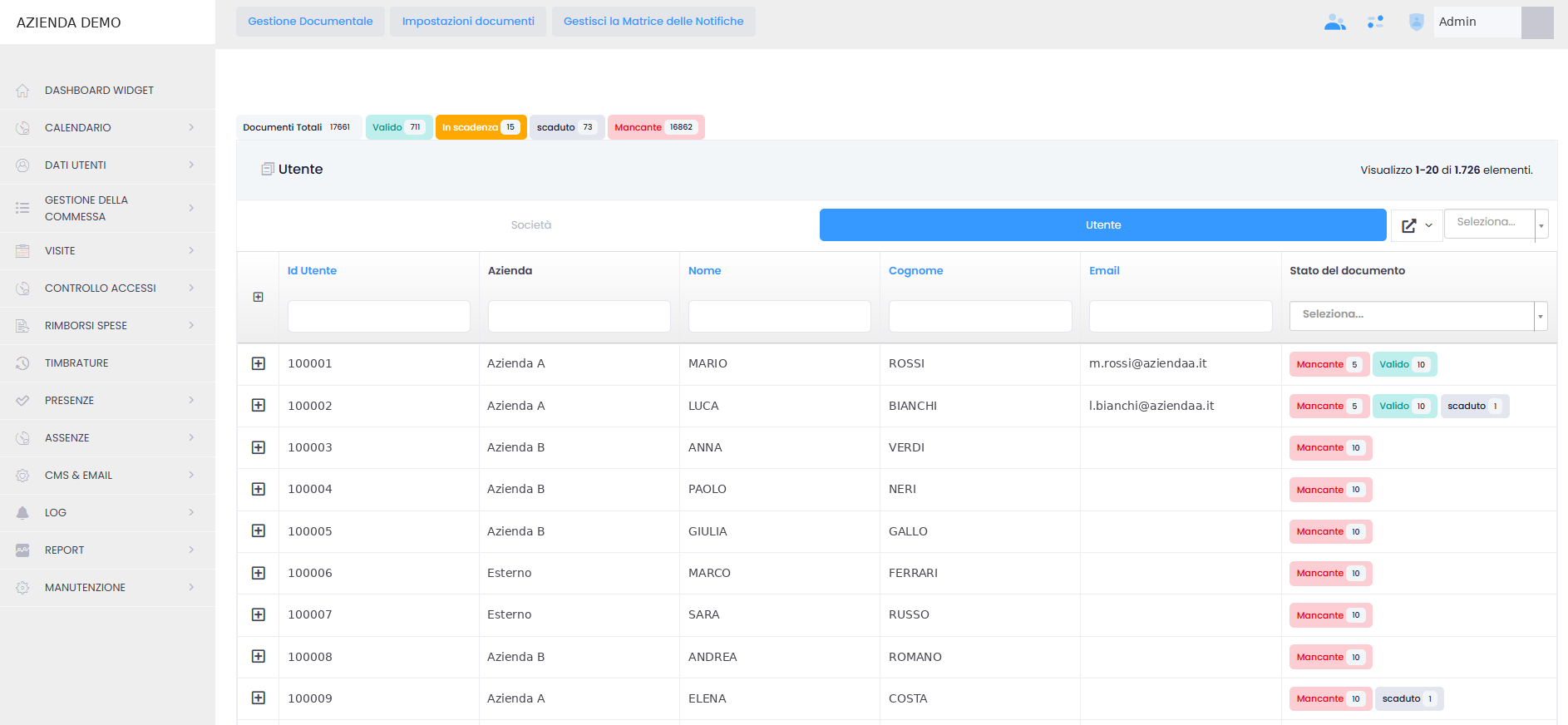The height and width of the screenshot is (725, 1568).
Task: Expand all rows using header plus icon
Action: [259, 298]
